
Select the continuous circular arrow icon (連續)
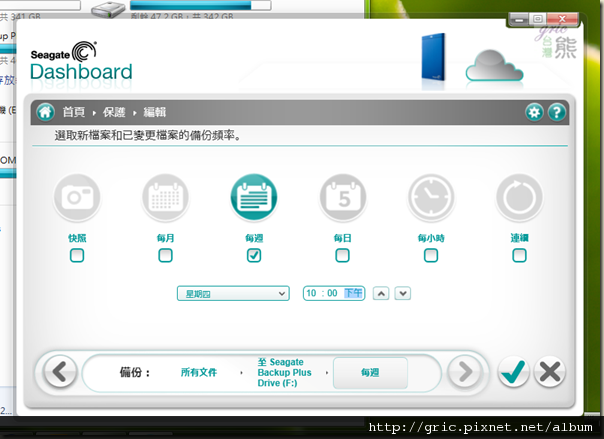point(519,197)
